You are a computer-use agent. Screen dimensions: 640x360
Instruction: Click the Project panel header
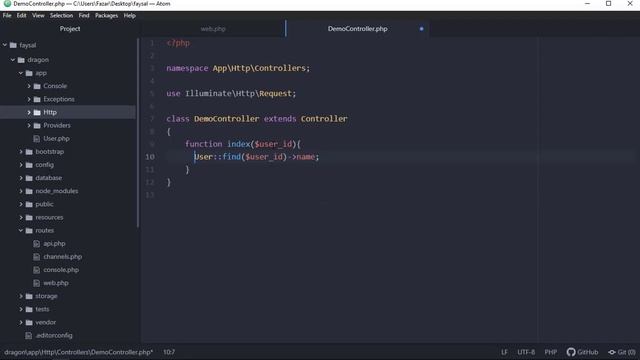(70, 29)
